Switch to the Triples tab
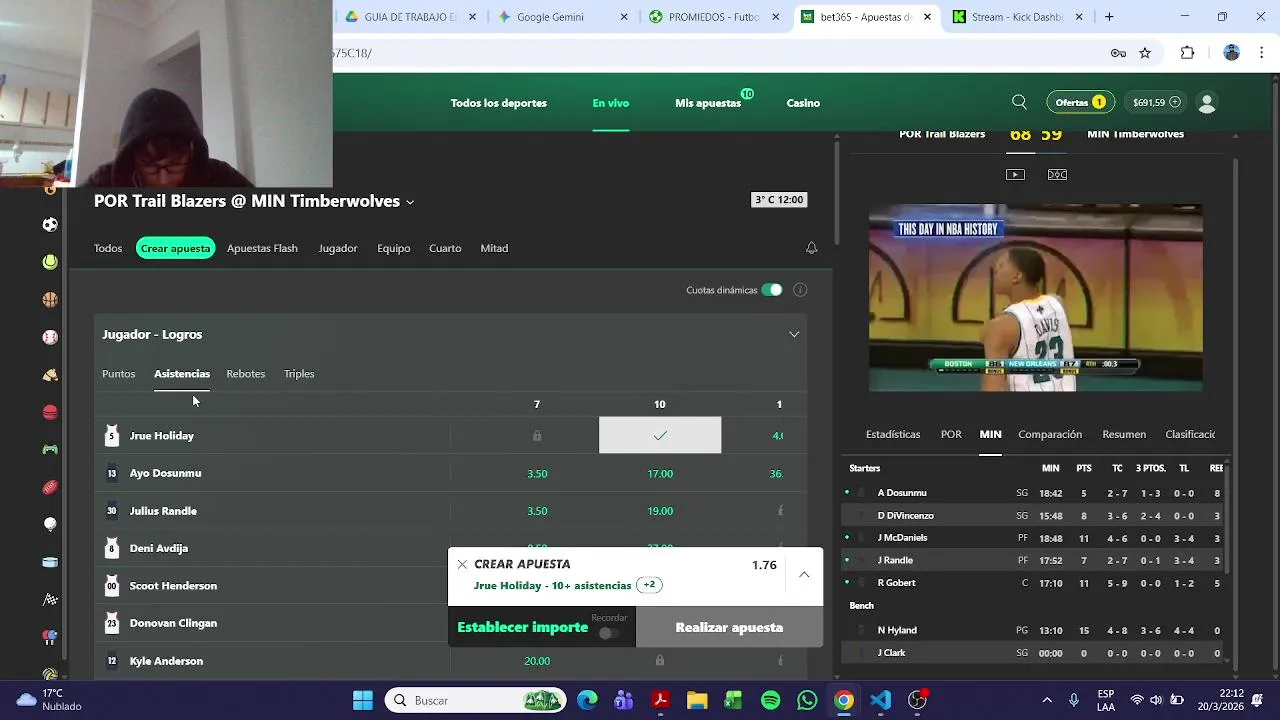This screenshot has width=1280, height=720. coord(299,374)
